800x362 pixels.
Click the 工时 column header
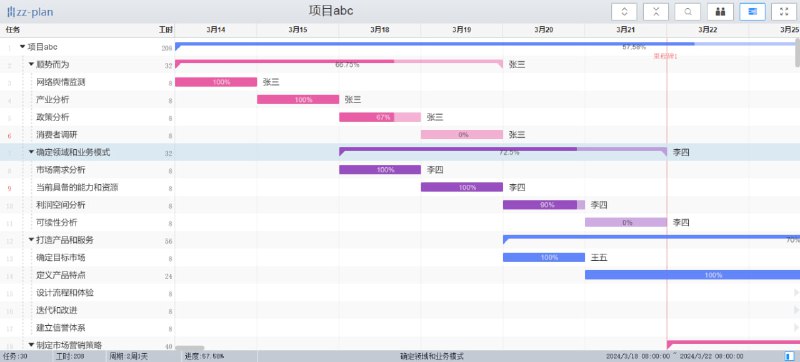click(x=166, y=30)
